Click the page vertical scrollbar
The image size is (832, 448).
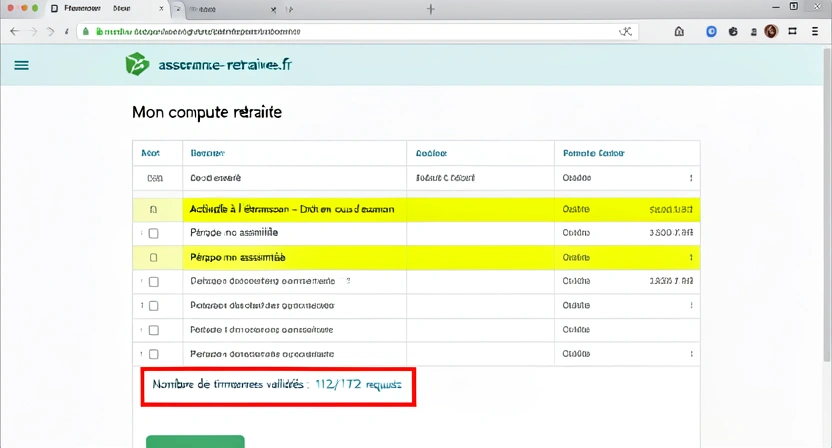827,204
